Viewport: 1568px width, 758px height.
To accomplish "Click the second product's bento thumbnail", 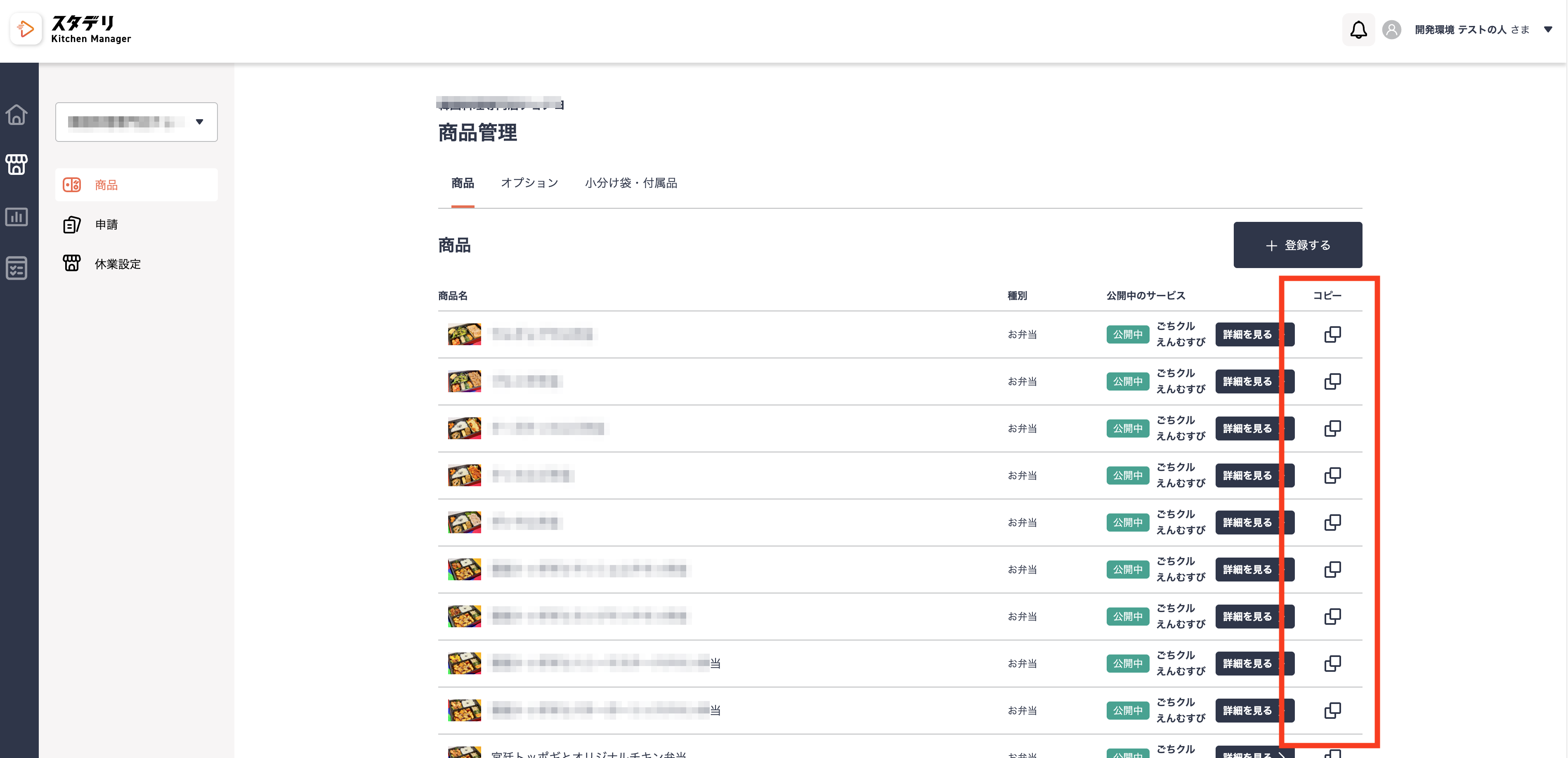I will point(465,381).
